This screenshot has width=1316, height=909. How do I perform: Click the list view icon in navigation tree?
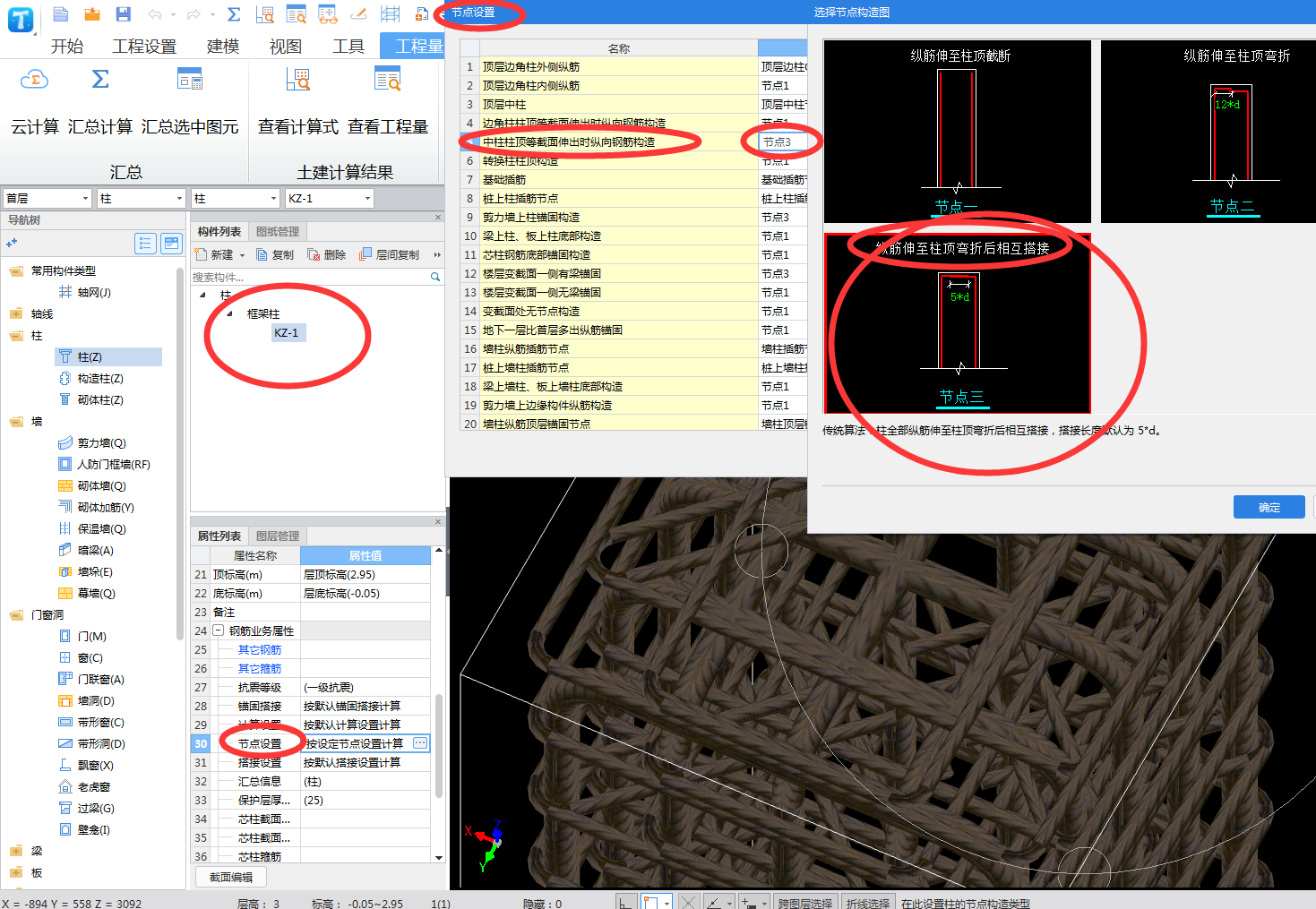tap(146, 243)
